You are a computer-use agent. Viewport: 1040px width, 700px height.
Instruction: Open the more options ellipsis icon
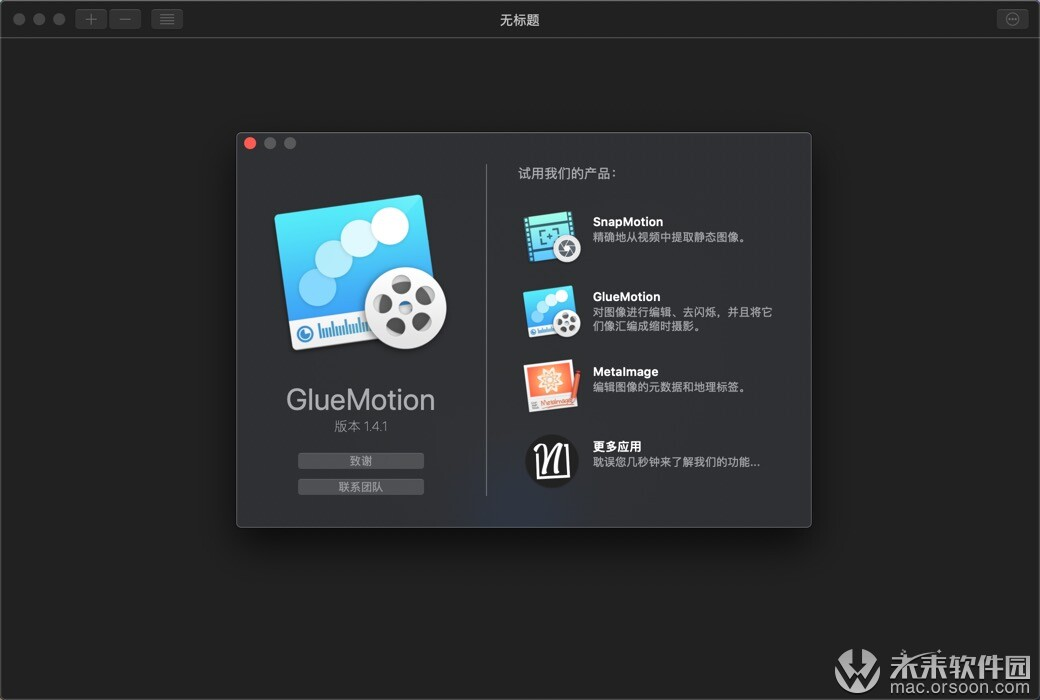pos(1012,19)
